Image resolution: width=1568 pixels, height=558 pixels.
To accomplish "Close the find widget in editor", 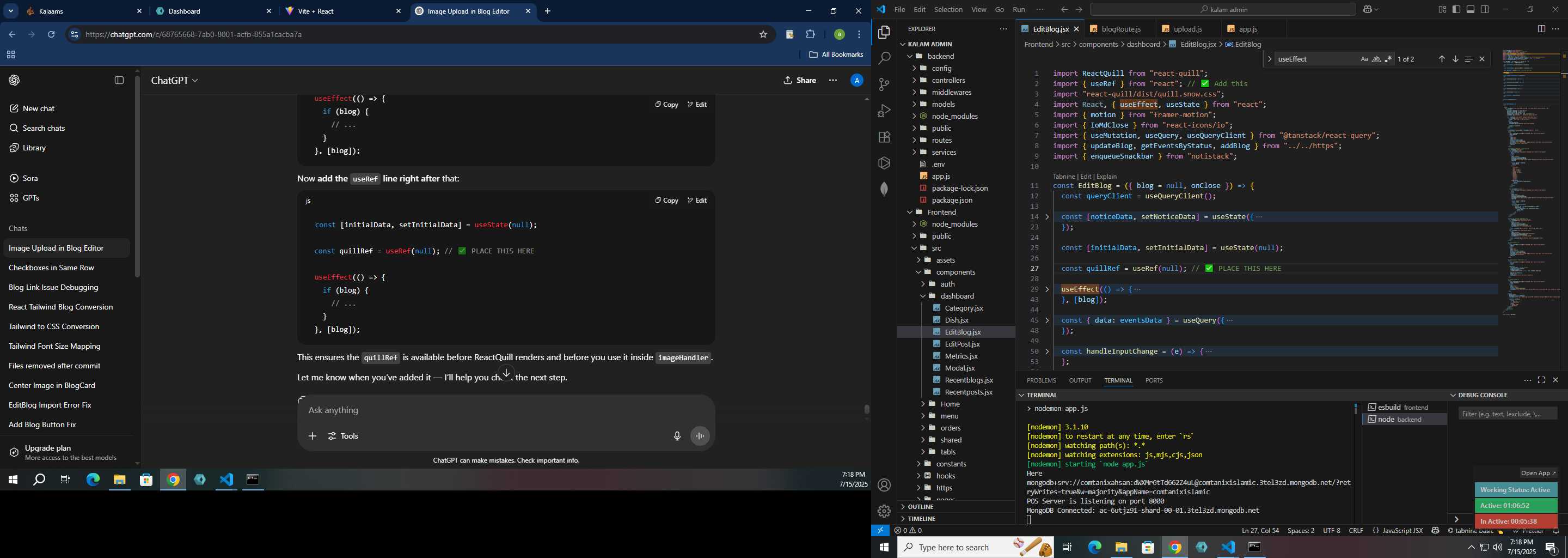I will tap(1482, 59).
